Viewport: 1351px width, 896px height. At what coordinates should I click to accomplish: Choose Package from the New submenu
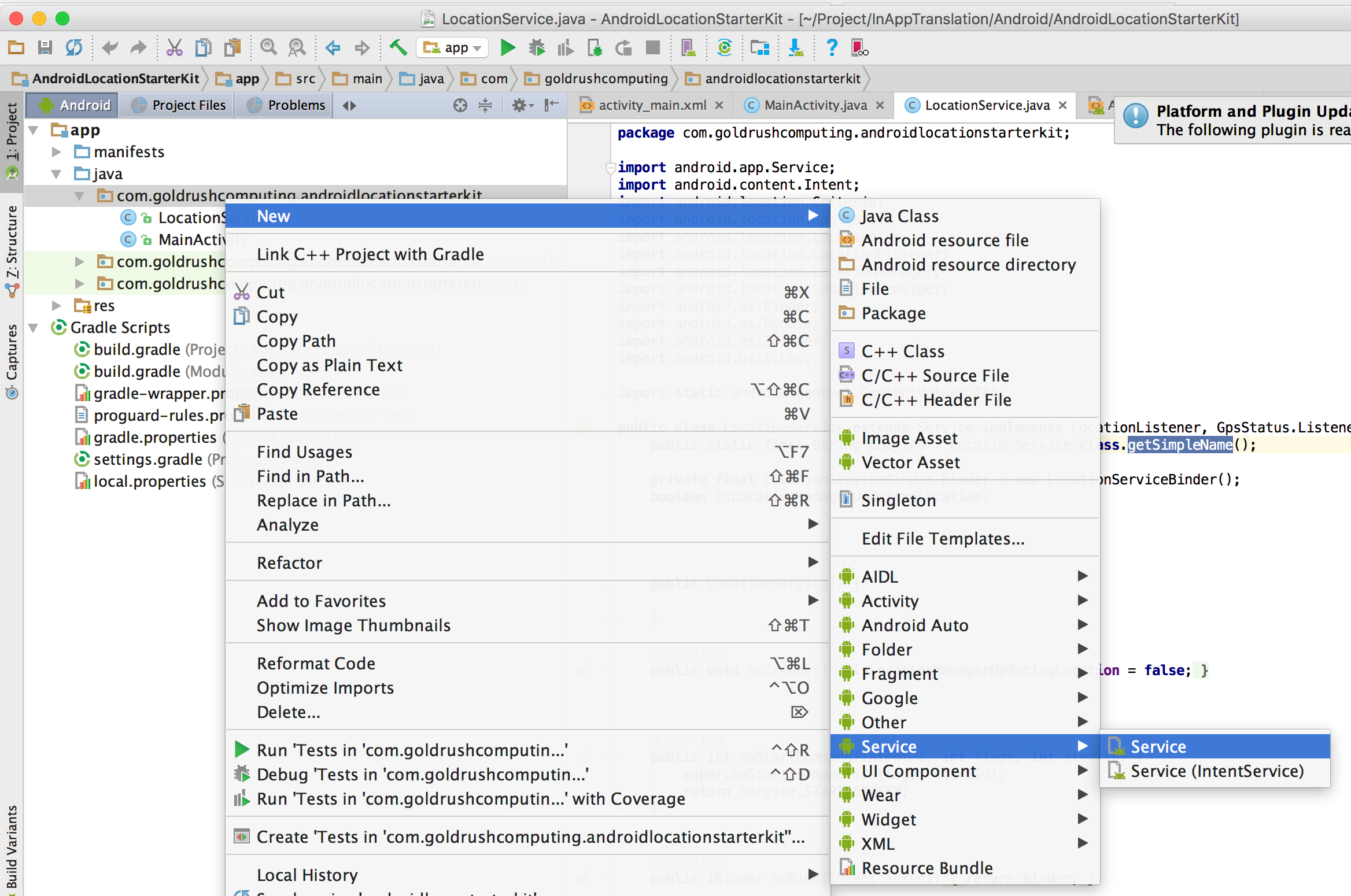pos(965,313)
